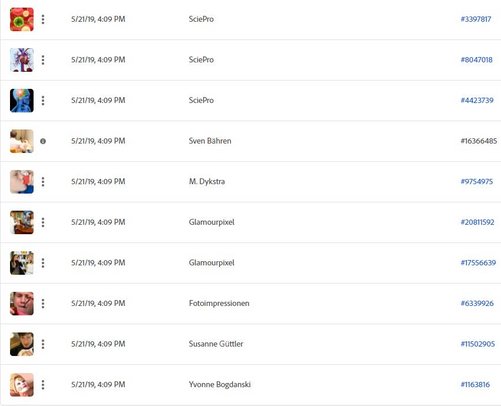
Task: Open asset link #9754975
Action: [477, 182]
